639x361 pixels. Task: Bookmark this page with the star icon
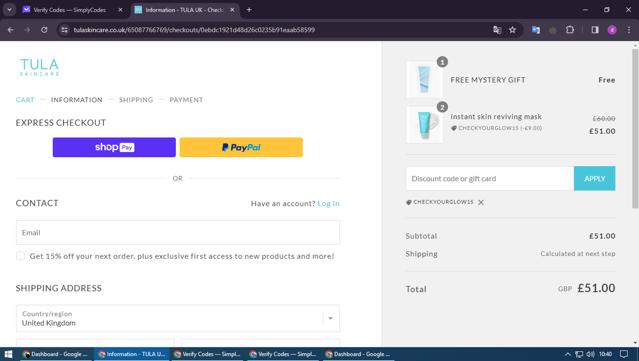click(512, 30)
